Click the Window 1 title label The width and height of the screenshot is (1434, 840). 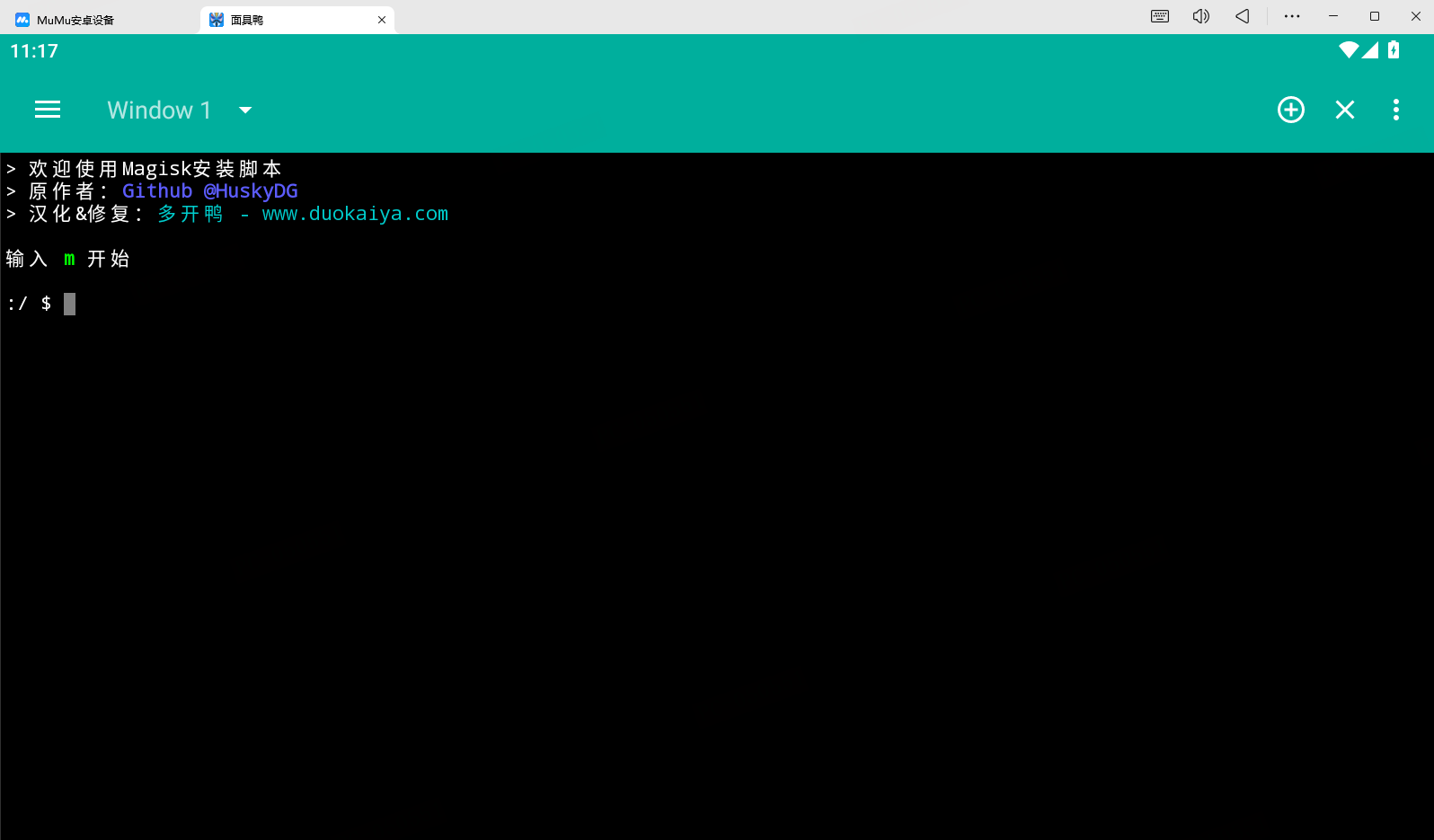159,111
